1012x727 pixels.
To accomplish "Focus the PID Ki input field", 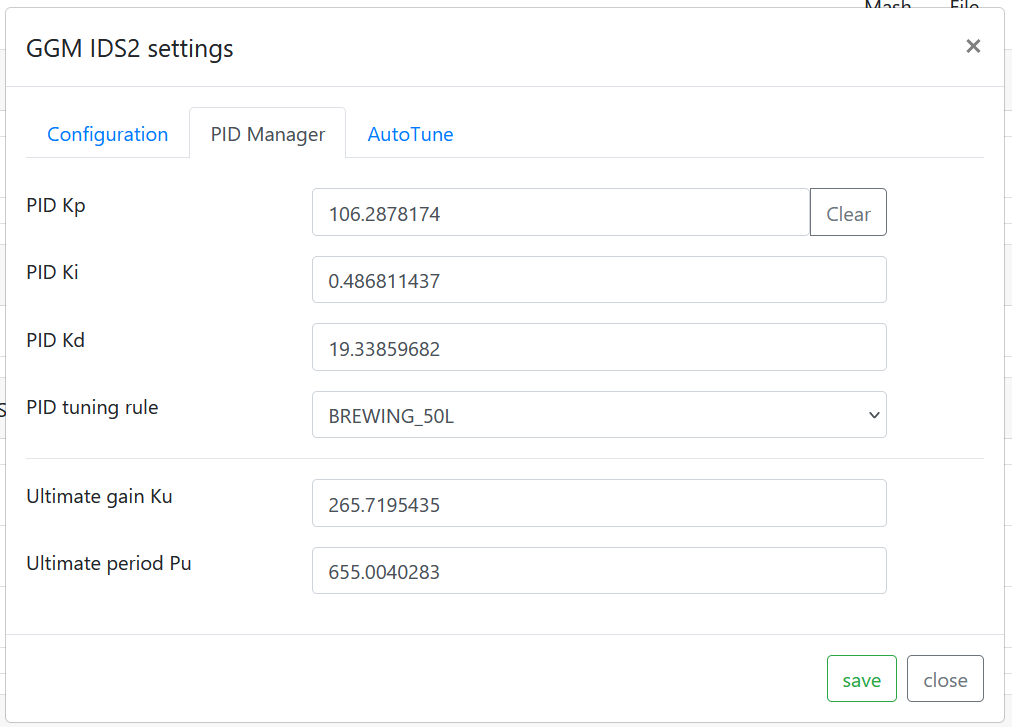I will point(598,280).
